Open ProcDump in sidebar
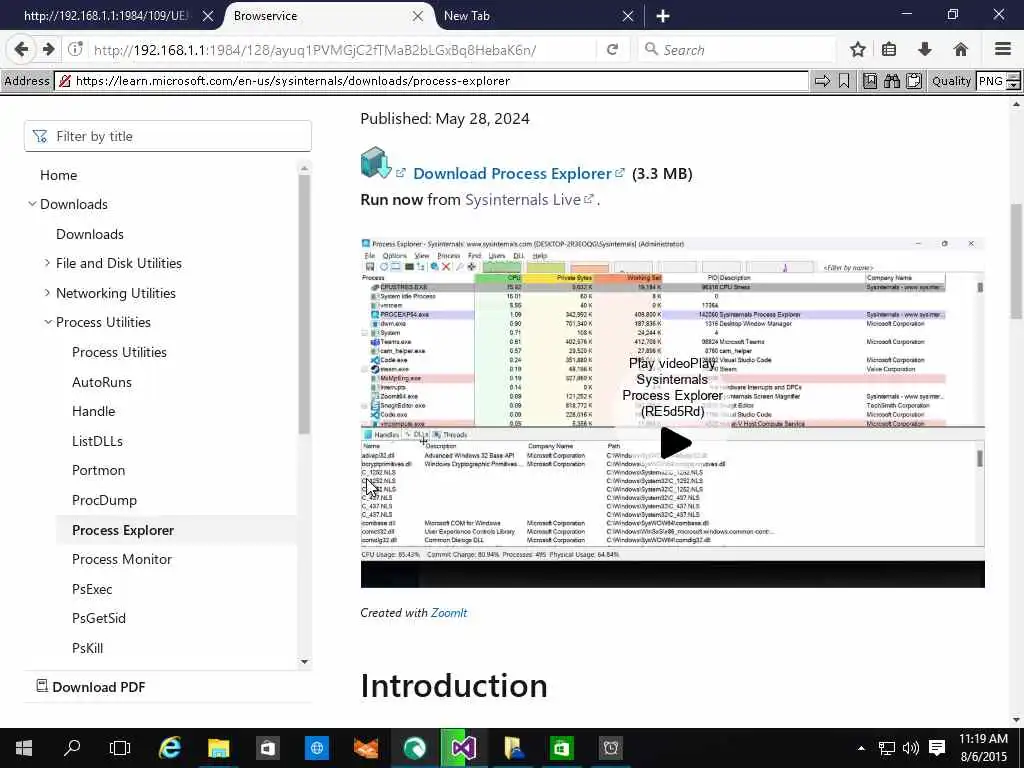The width and height of the screenshot is (1024, 768). tap(104, 500)
